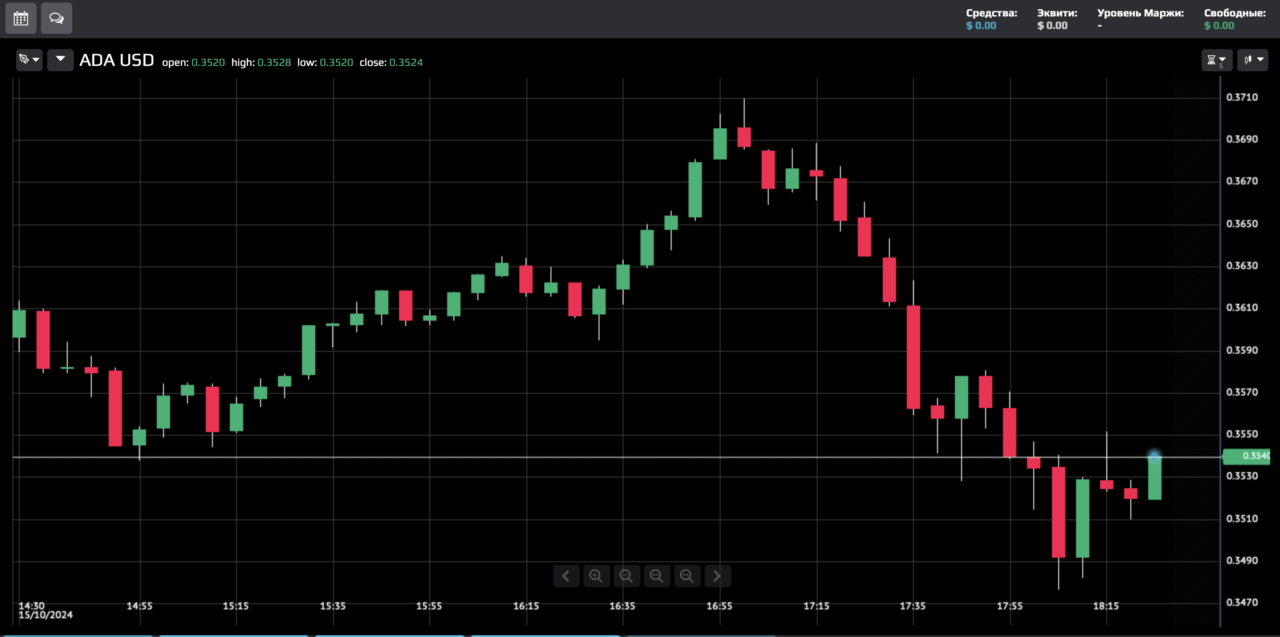
Task: Shift chart right with the right arrow
Action: point(718,575)
